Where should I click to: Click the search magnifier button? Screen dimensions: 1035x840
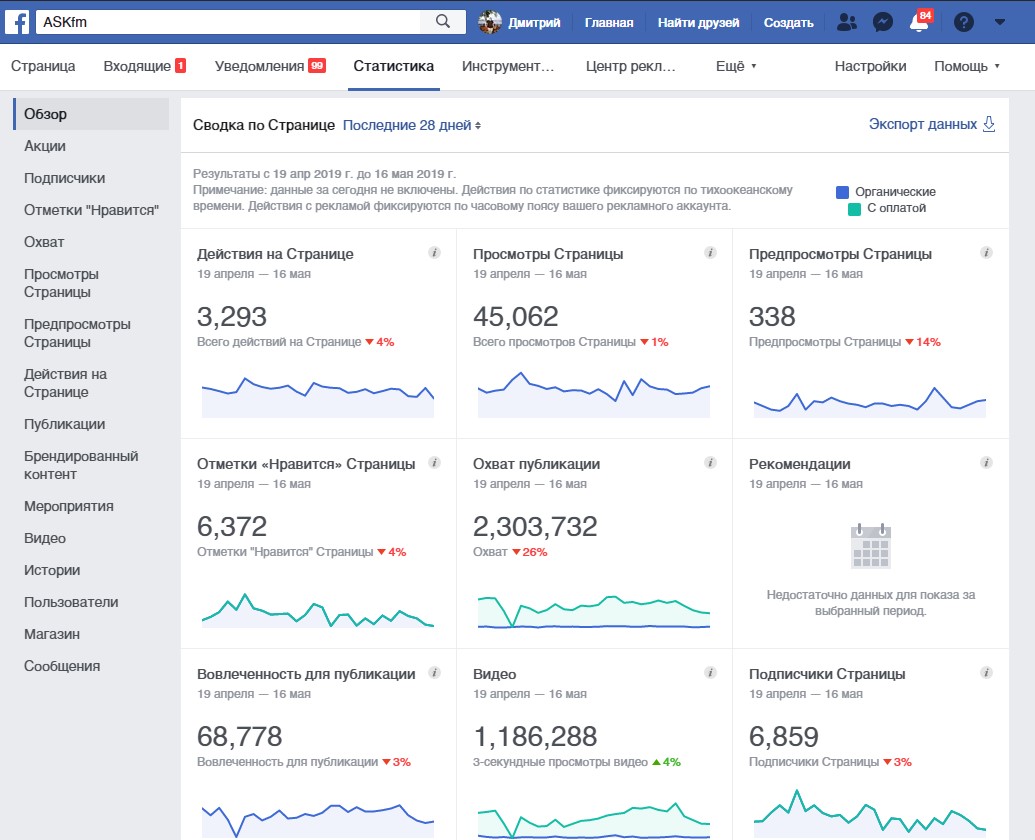tap(443, 22)
